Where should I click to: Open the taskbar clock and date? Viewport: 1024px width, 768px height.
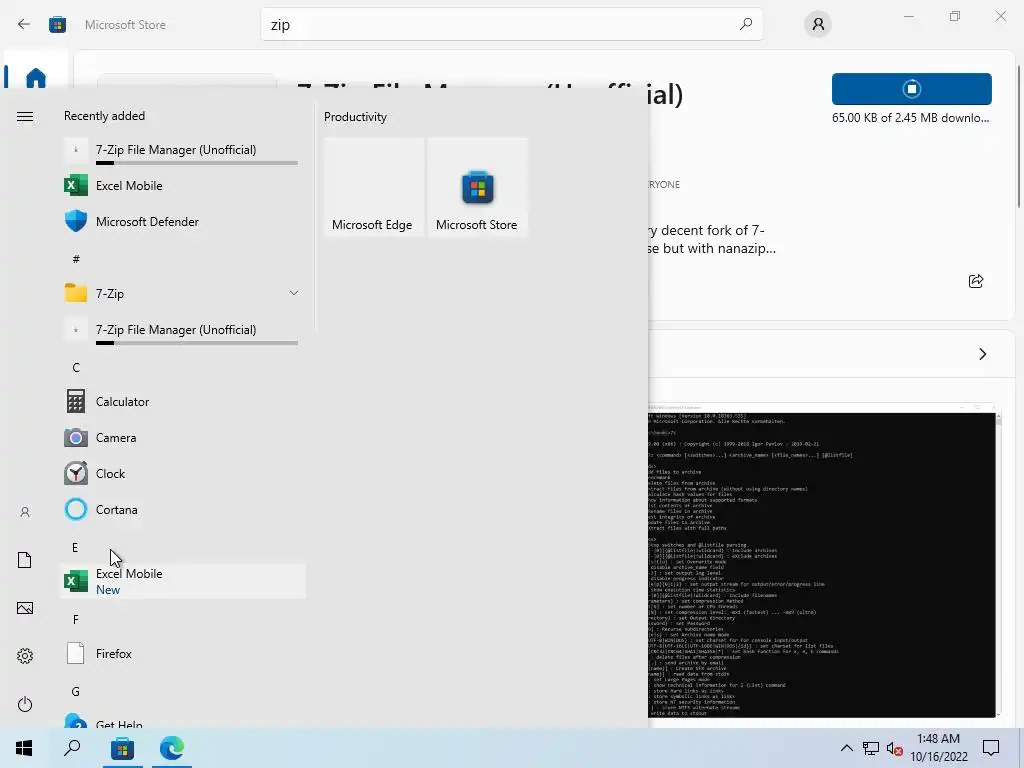(x=938, y=748)
